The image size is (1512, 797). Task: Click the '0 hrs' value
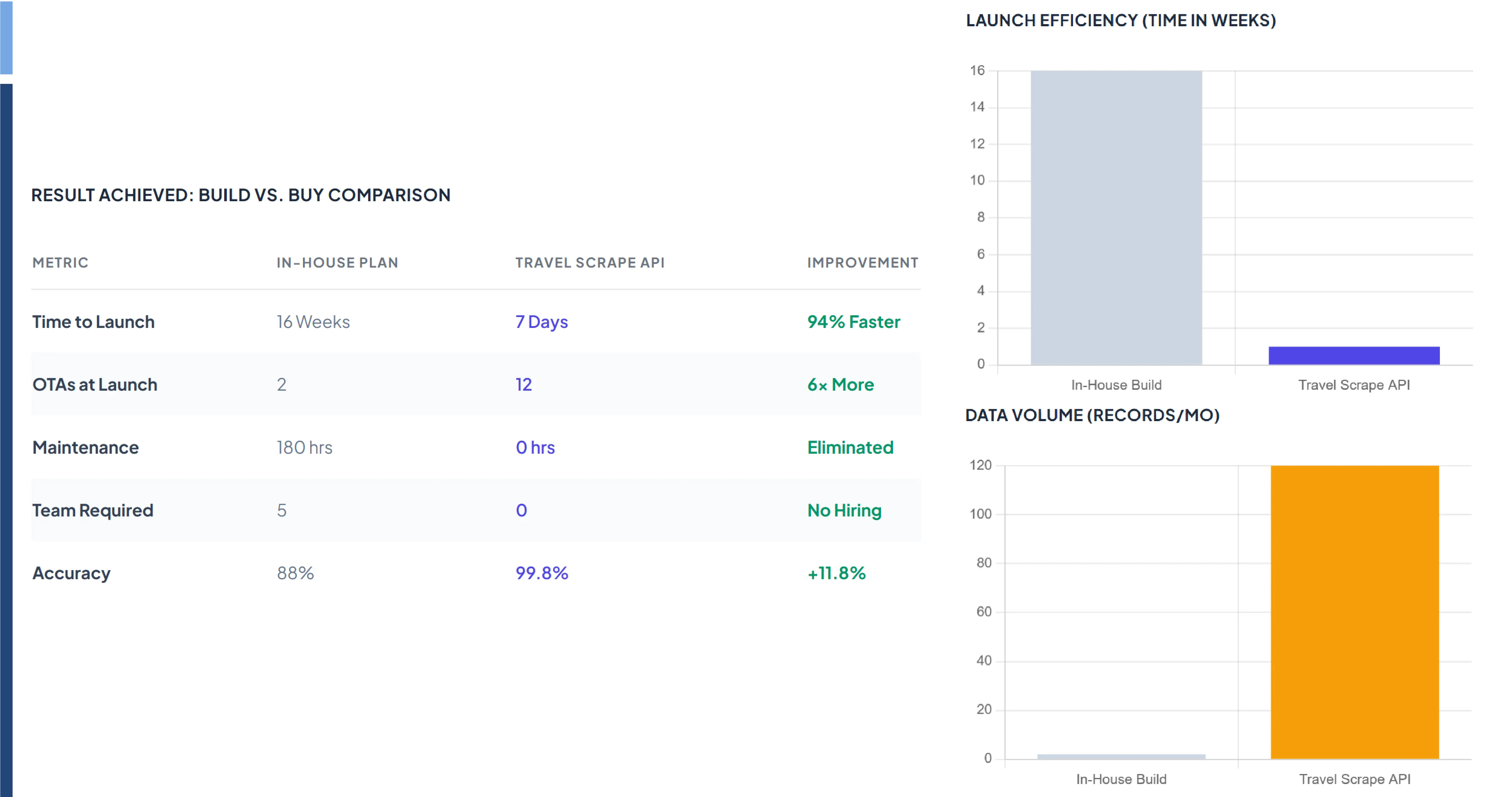535,447
